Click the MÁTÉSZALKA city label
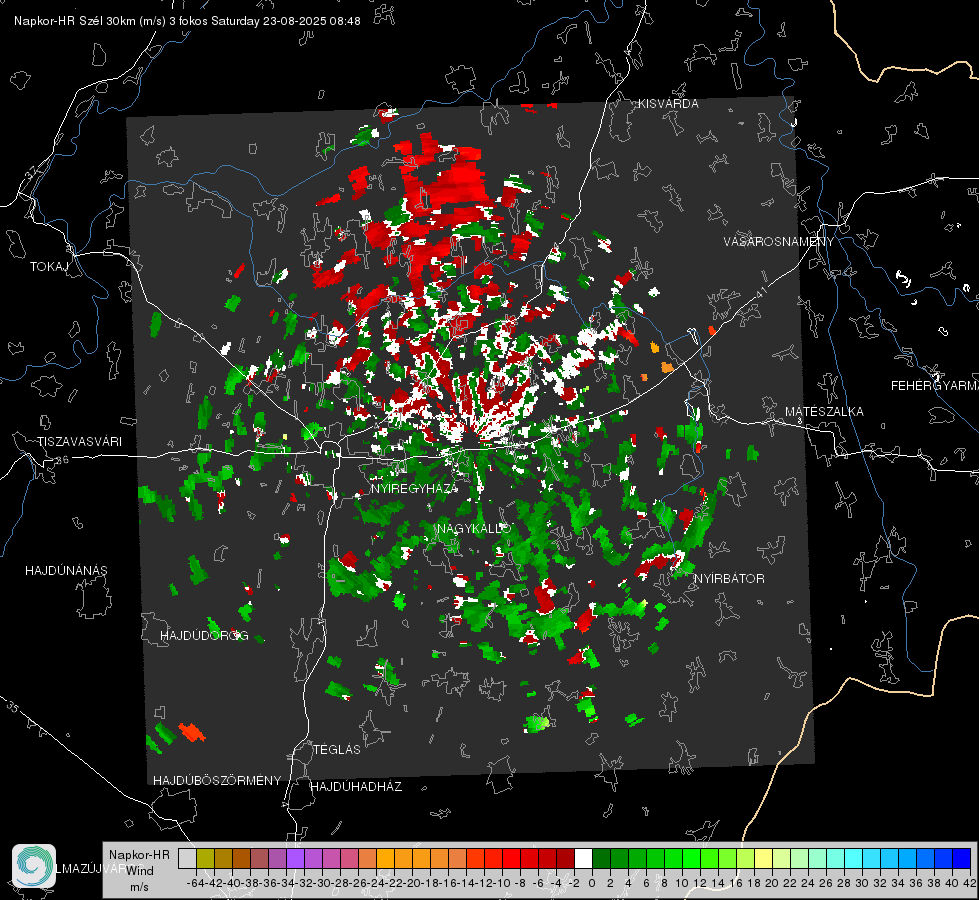Screen dimensions: 979x900 point(824,412)
